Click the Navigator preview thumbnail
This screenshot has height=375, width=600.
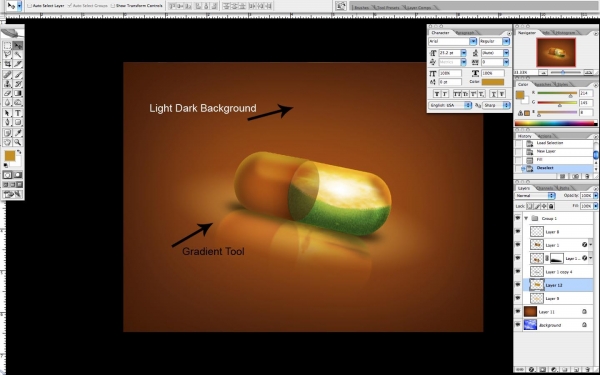coord(556,53)
